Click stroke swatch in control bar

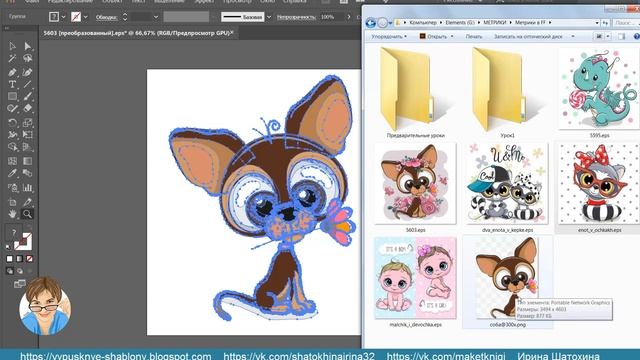[x=76, y=17]
